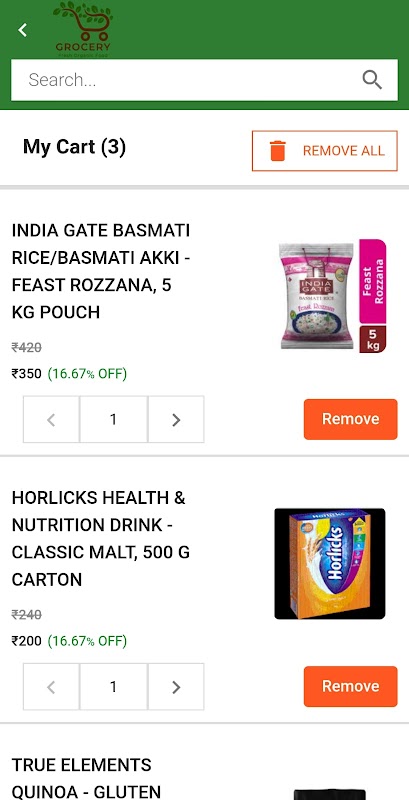Tap the search magnifier icon
The image size is (409, 800).
click(372, 80)
